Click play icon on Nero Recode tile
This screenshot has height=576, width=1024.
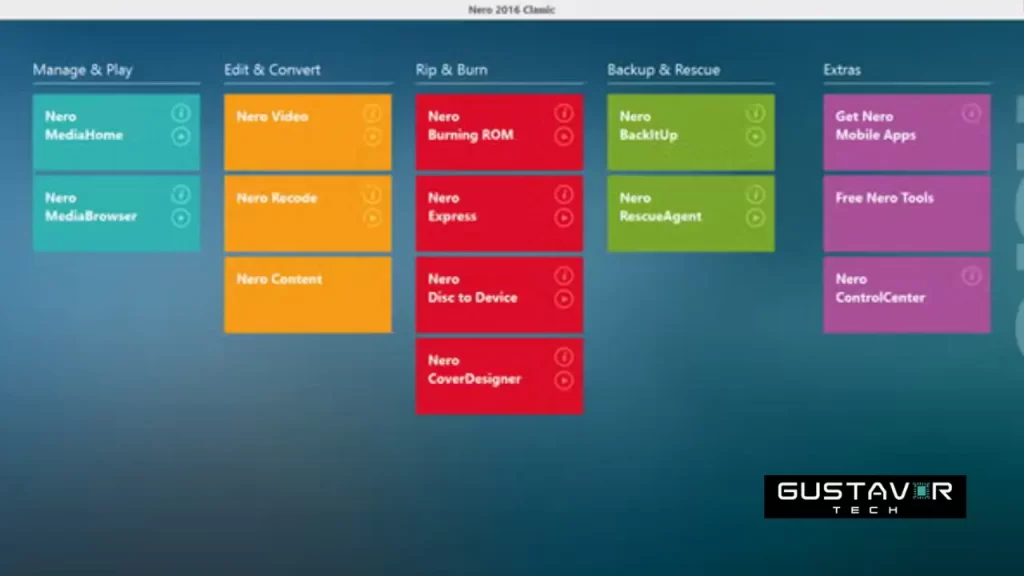pos(372,217)
